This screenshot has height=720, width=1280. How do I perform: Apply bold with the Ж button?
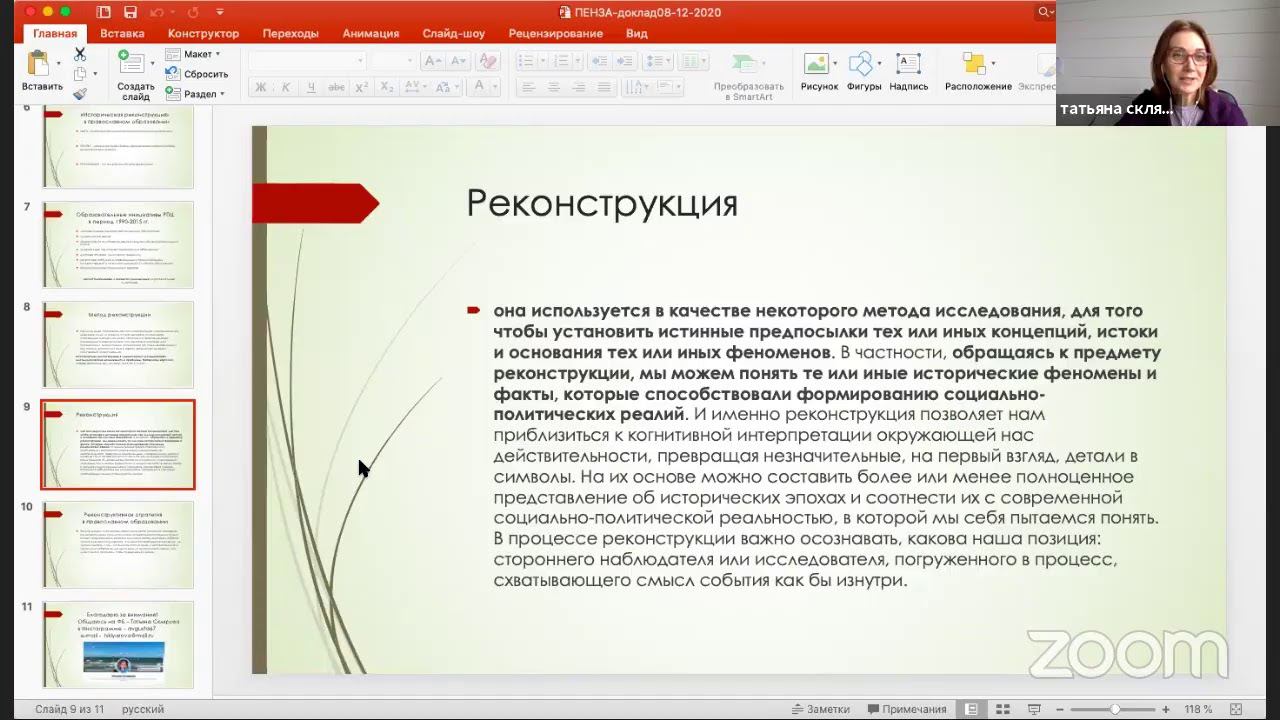[x=261, y=87]
